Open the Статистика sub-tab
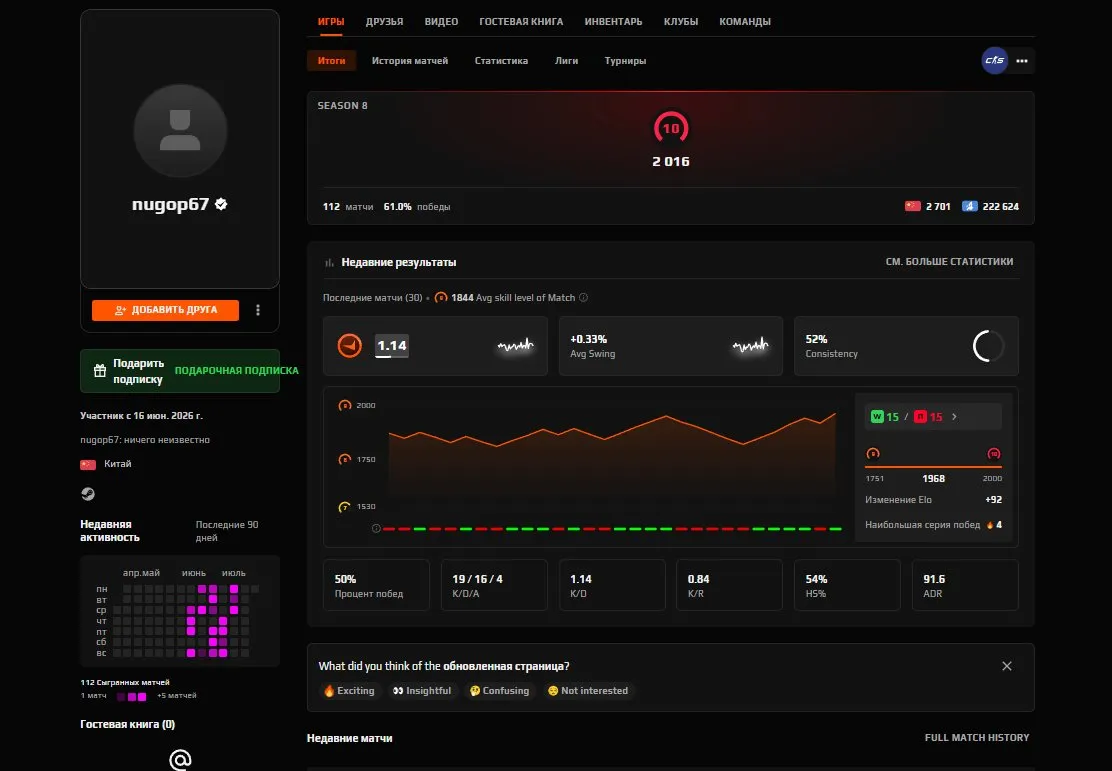Image resolution: width=1112 pixels, height=771 pixels. click(x=501, y=61)
